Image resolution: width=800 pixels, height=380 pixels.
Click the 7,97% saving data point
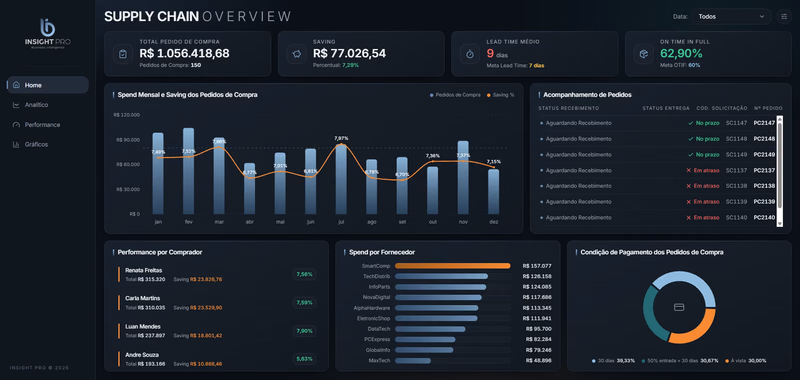pos(341,145)
